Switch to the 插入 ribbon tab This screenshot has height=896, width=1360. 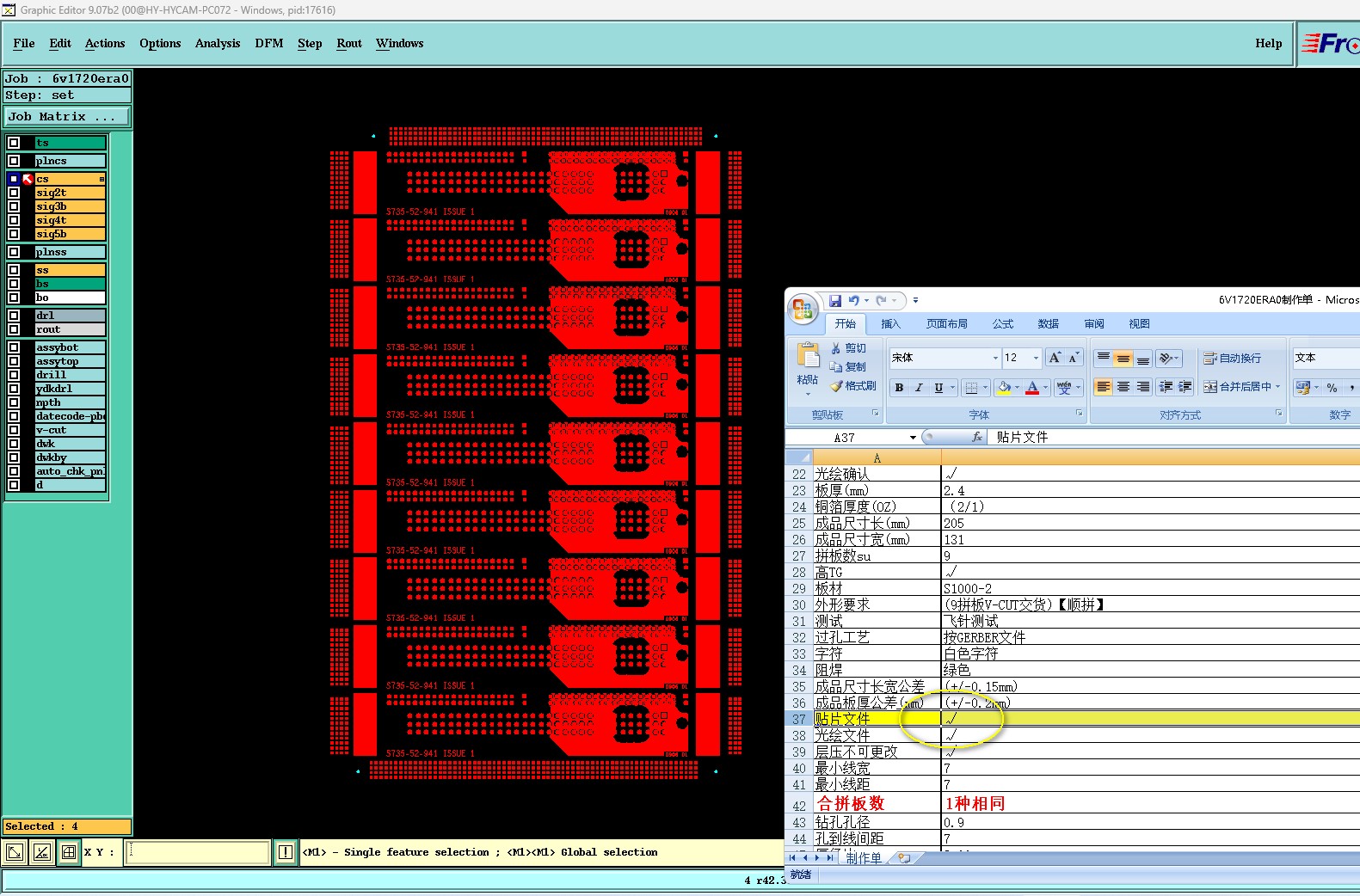(x=890, y=324)
